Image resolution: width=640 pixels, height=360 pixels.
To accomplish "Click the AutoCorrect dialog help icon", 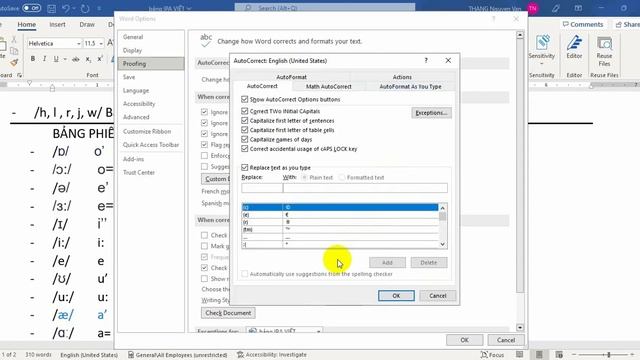I will [x=426, y=60].
